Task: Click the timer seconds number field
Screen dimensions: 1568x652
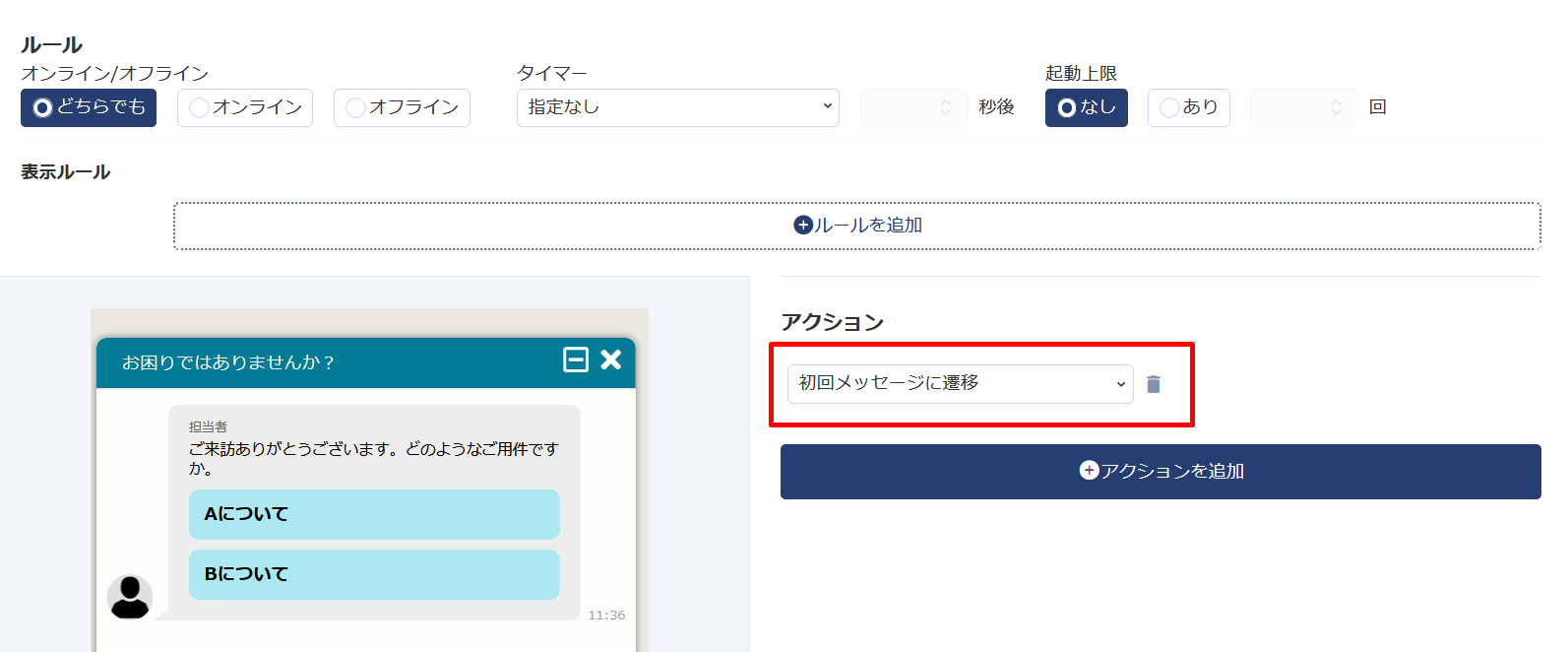Action: pos(913,107)
